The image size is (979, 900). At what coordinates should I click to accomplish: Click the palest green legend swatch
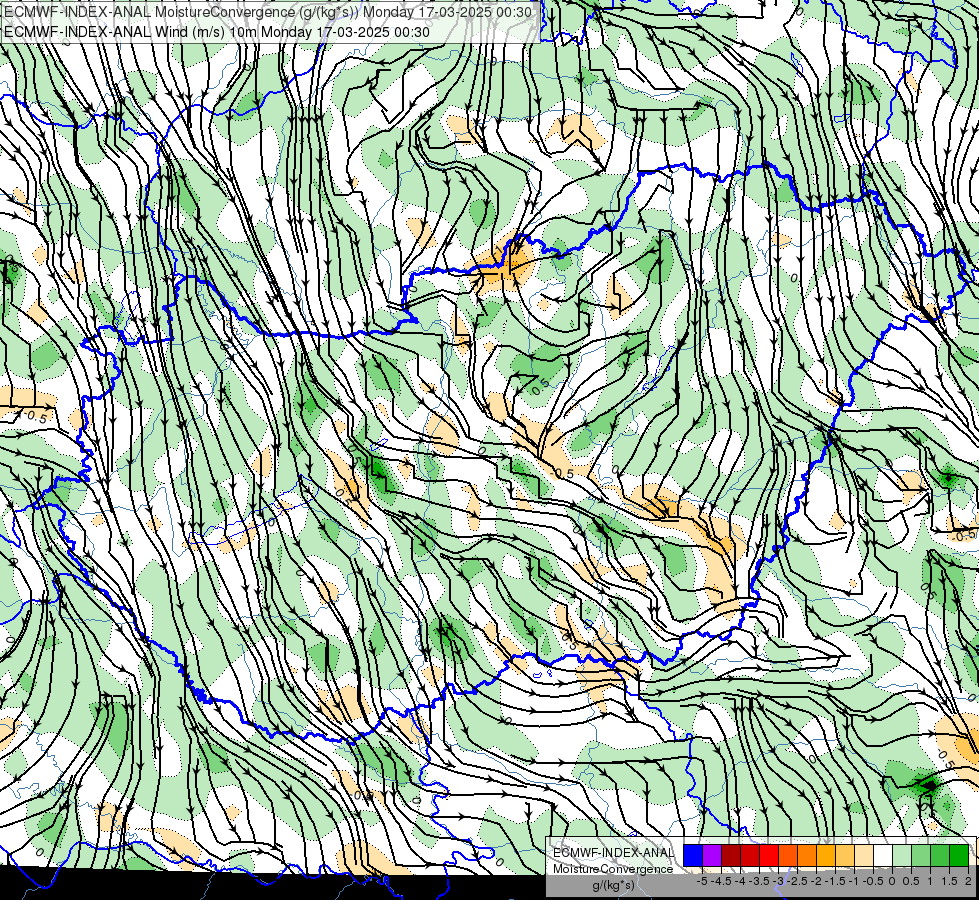(902, 855)
